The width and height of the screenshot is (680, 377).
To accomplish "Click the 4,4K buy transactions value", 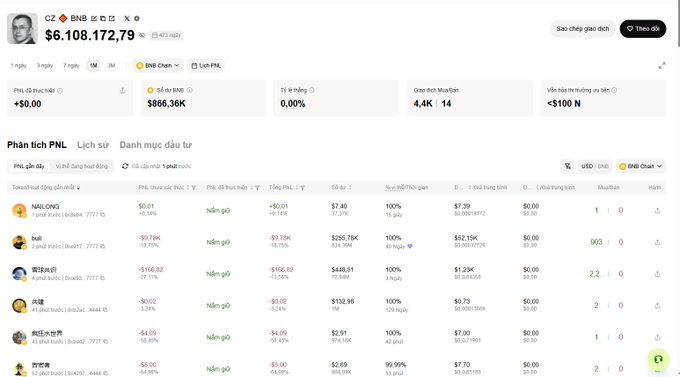I will (x=423, y=103).
